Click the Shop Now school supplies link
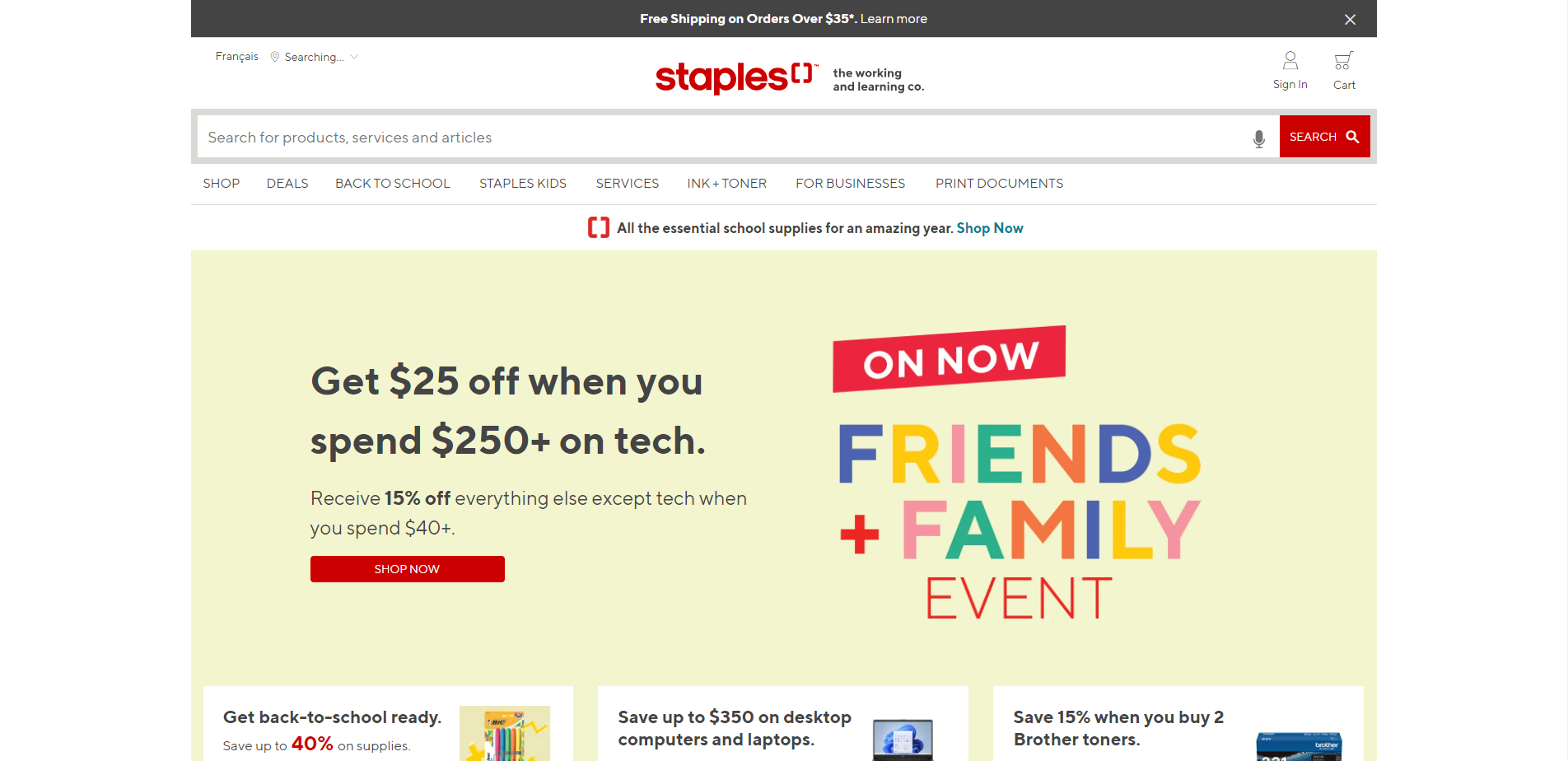Viewport: 1568px width, 761px height. [990, 228]
